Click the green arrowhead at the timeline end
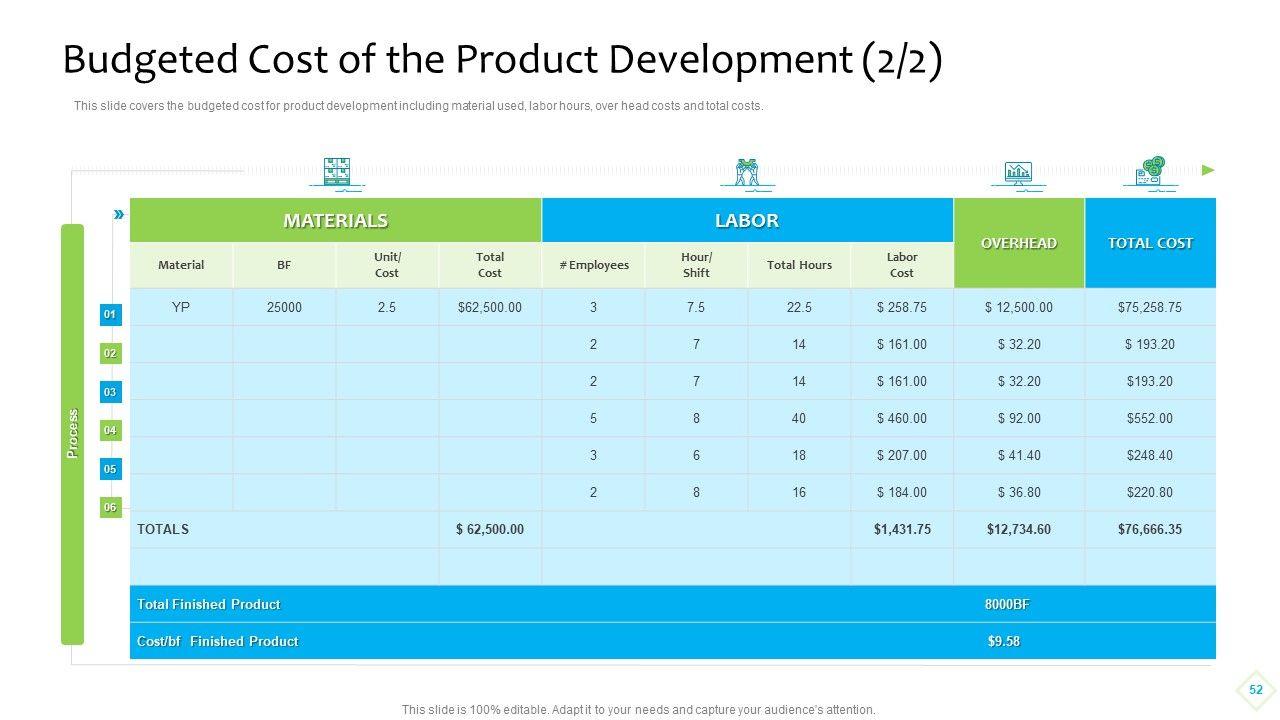1280x720 pixels. [x=1208, y=170]
